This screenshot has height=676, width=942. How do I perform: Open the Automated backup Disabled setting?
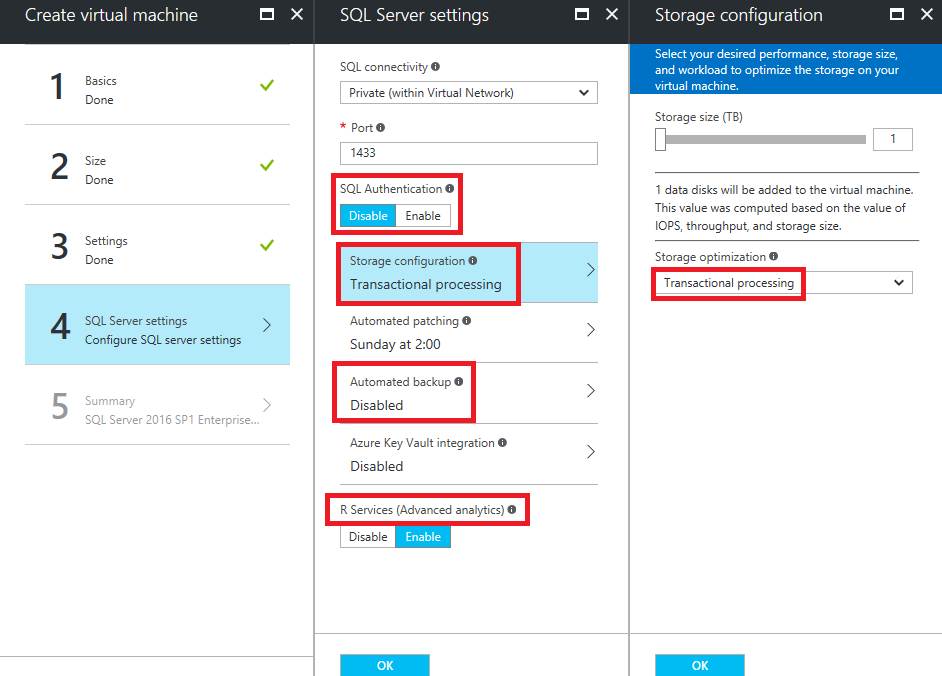click(x=469, y=393)
